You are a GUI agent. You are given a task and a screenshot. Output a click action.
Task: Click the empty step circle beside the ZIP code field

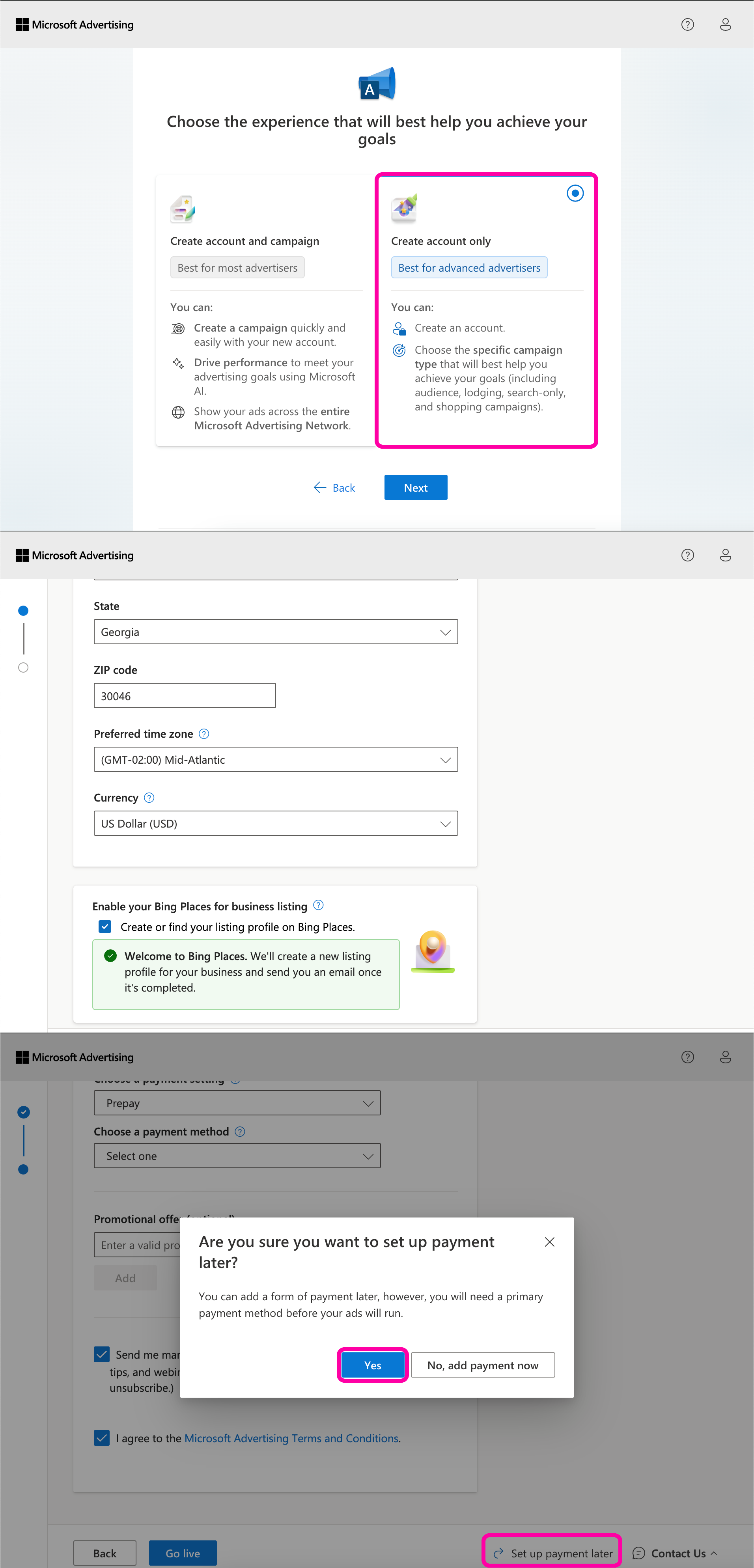point(23,668)
